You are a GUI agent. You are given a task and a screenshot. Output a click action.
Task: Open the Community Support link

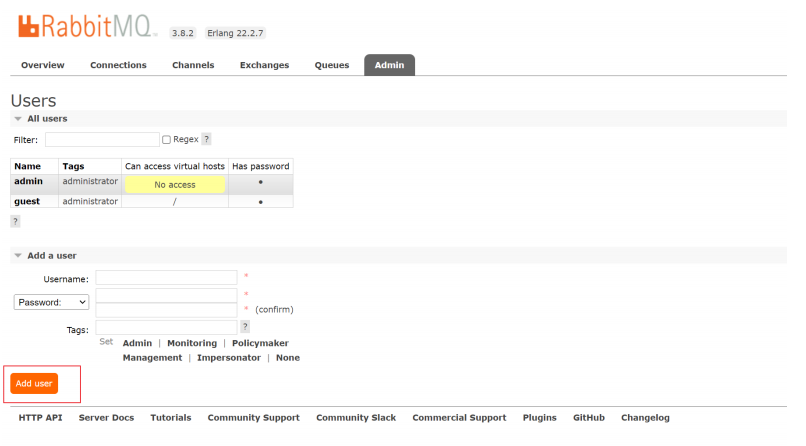tap(253, 418)
